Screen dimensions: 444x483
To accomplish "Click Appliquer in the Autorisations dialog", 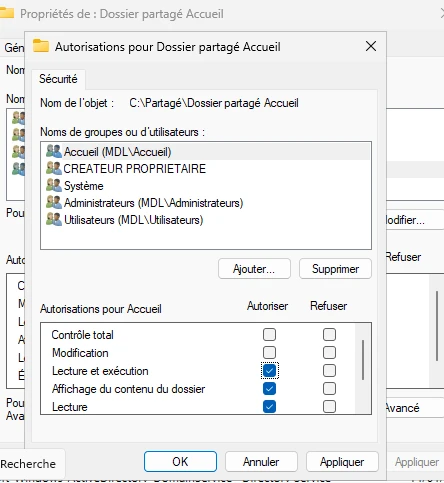I will (342, 462).
